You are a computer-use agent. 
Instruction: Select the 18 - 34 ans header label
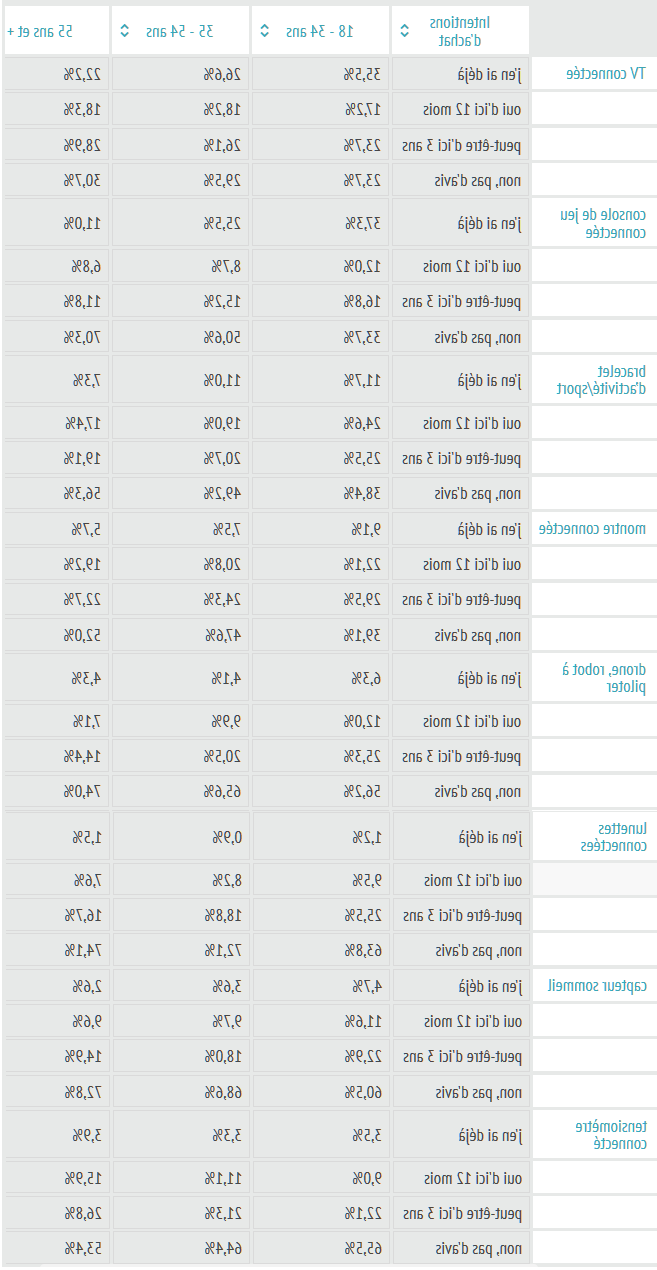pos(319,31)
